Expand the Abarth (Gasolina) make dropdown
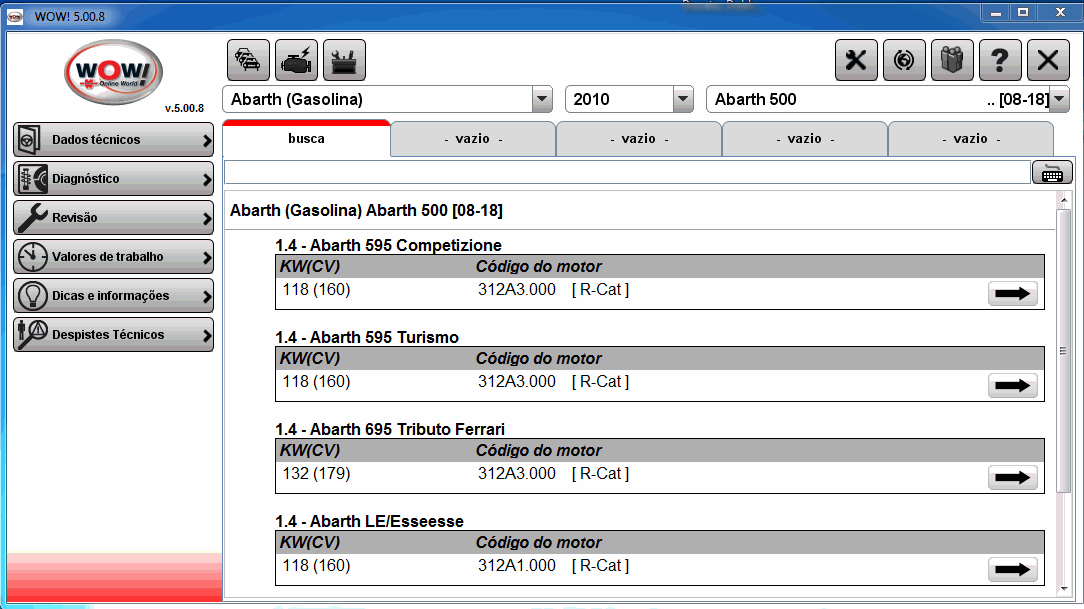 (542, 100)
